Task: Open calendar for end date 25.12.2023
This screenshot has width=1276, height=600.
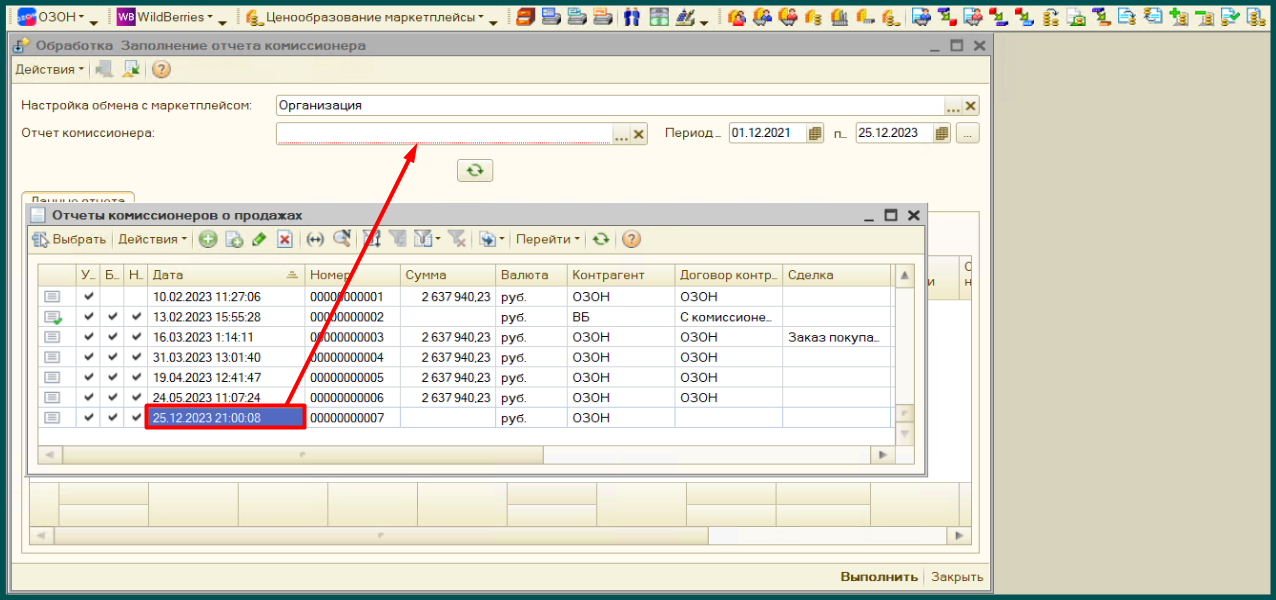Action: [x=942, y=133]
